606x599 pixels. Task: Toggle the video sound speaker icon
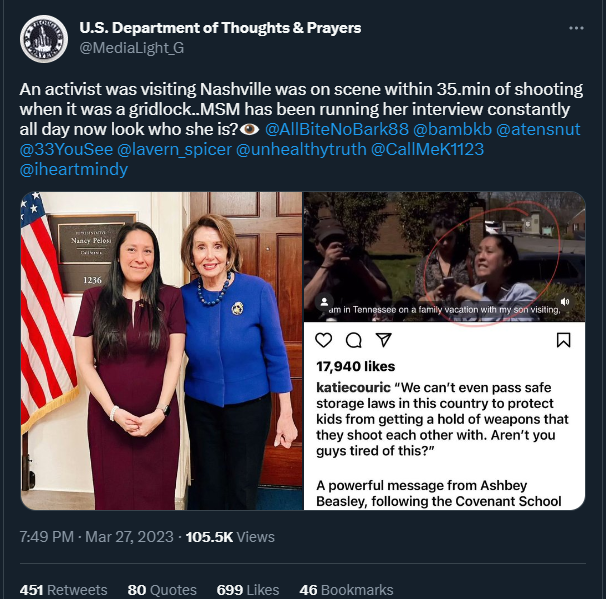565,301
